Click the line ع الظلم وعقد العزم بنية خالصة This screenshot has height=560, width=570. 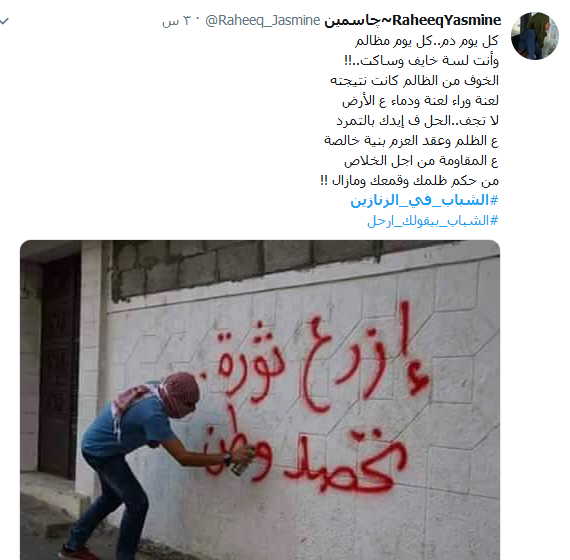point(411,141)
